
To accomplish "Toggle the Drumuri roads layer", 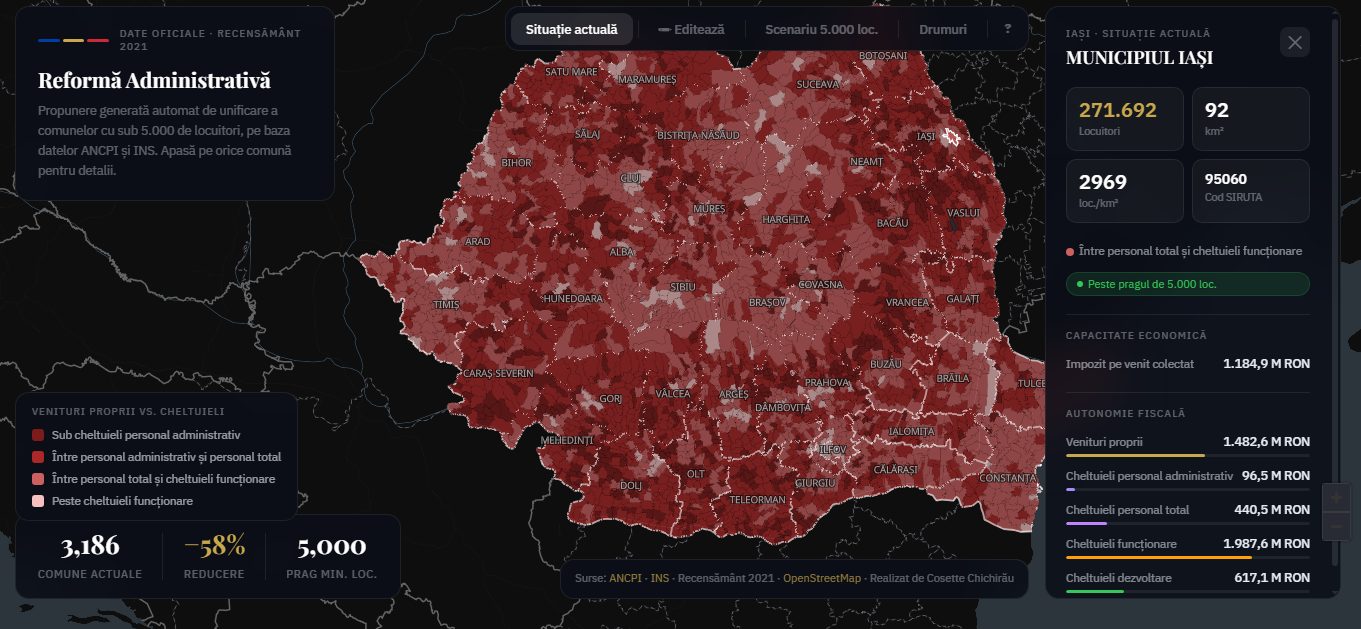I will (x=943, y=29).
